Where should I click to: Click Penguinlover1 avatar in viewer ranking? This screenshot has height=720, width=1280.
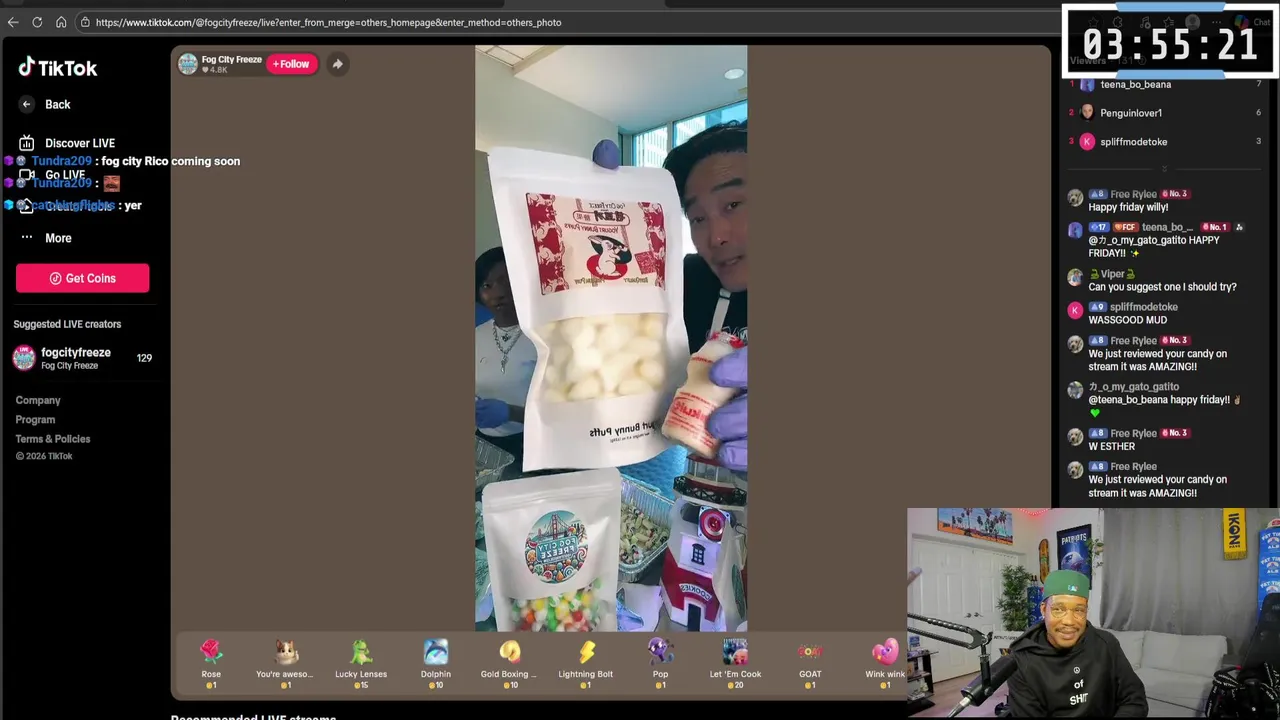(x=1087, y=113)
